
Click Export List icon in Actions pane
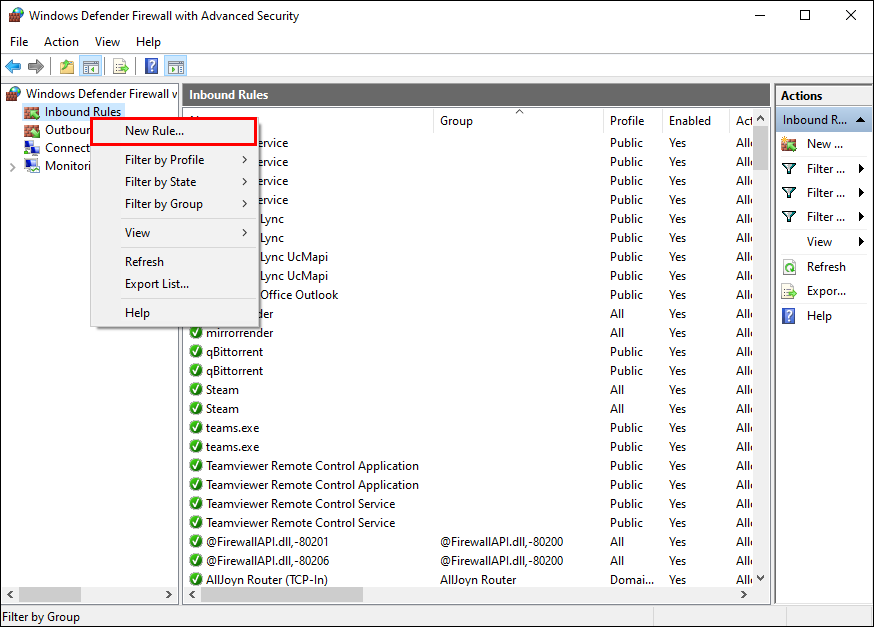tap(789, 291)
